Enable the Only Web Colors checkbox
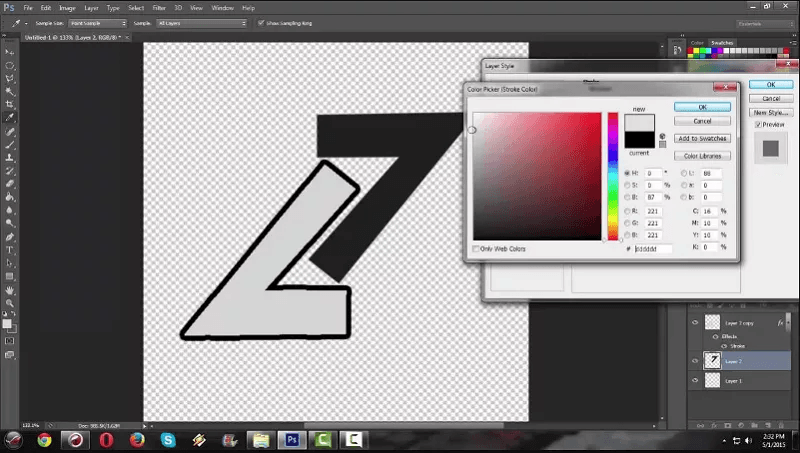800x453 pixels. pos(476,249)
